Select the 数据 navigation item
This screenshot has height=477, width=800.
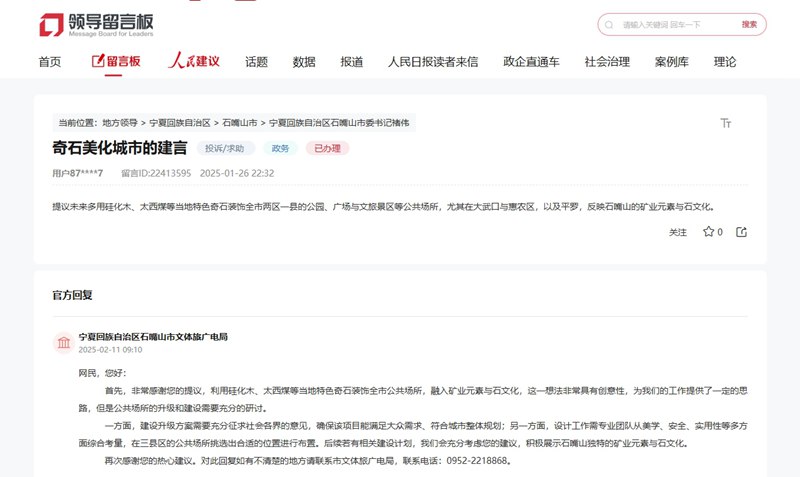click(x=304, y=61)
